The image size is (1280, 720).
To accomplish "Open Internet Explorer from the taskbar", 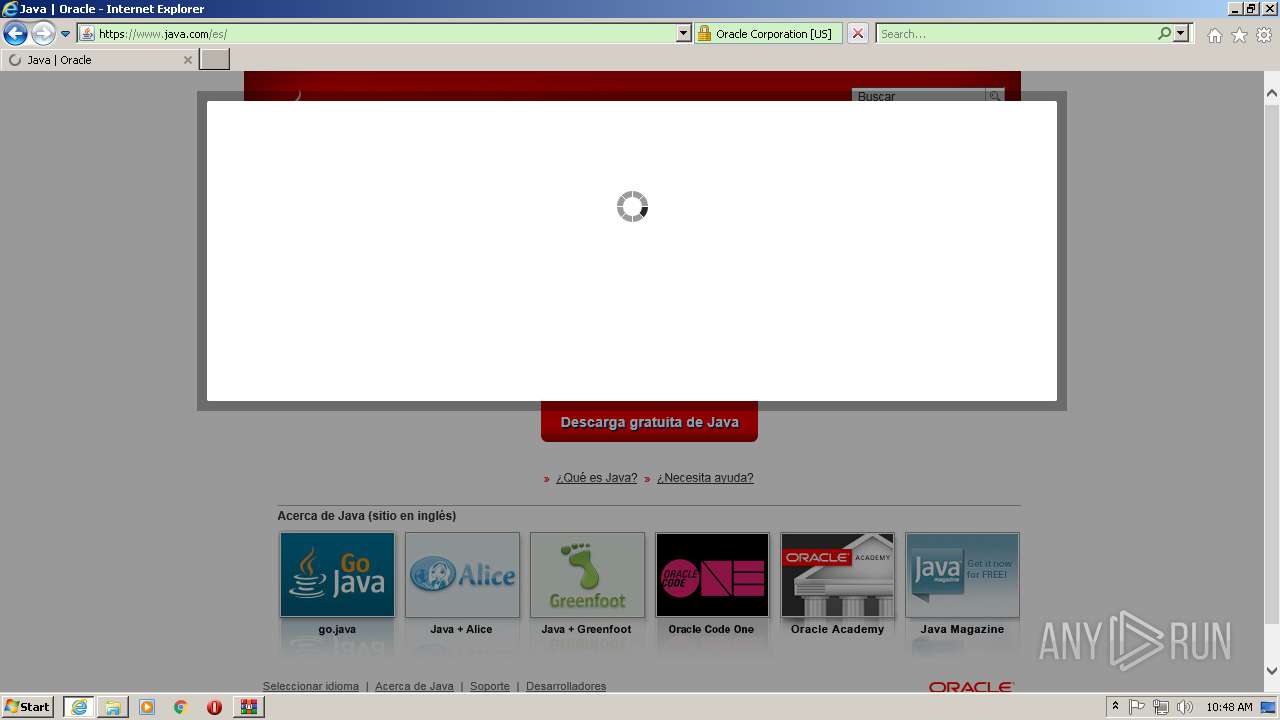I will [78, 707].
